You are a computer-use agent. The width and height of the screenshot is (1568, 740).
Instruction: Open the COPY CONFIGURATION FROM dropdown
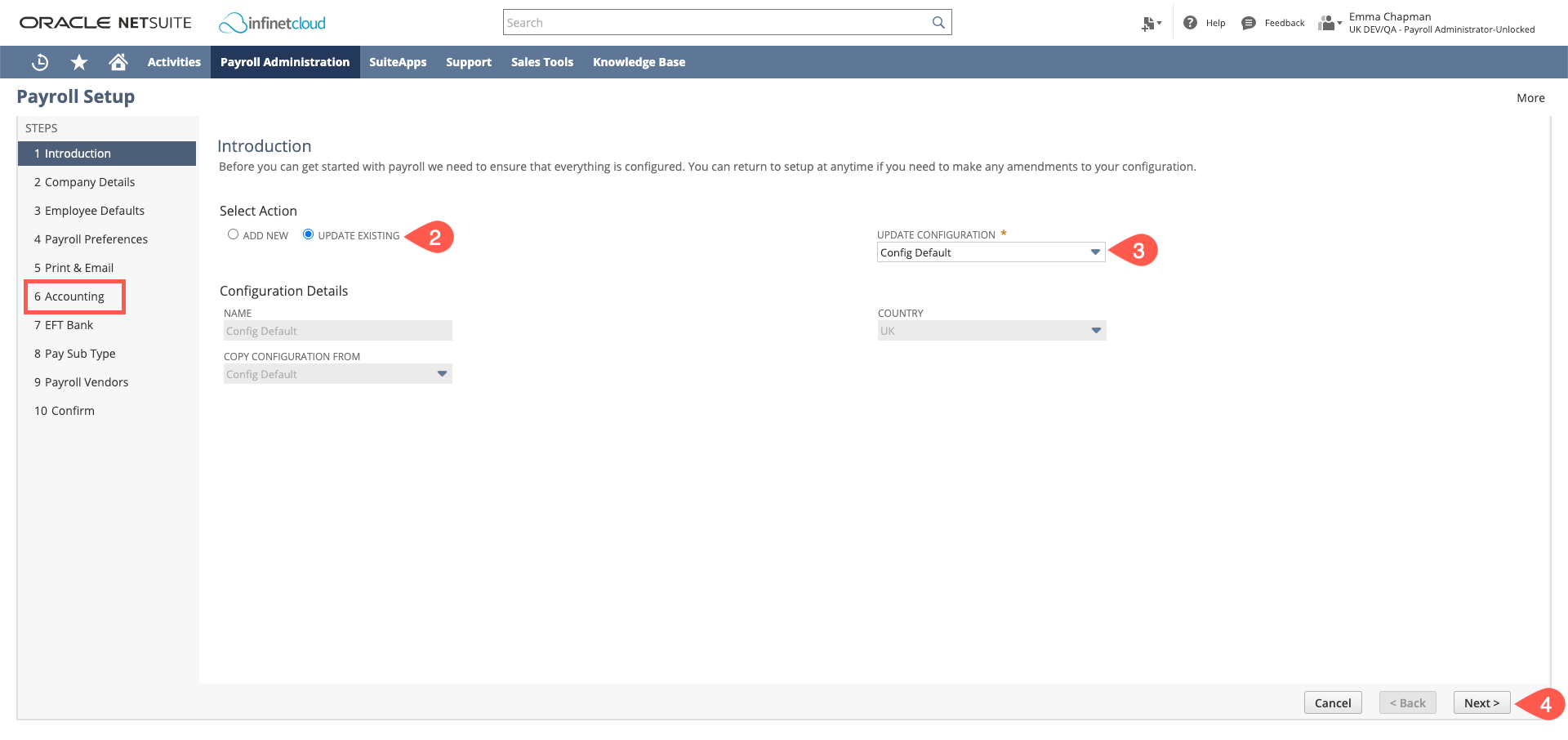(442, 373)
